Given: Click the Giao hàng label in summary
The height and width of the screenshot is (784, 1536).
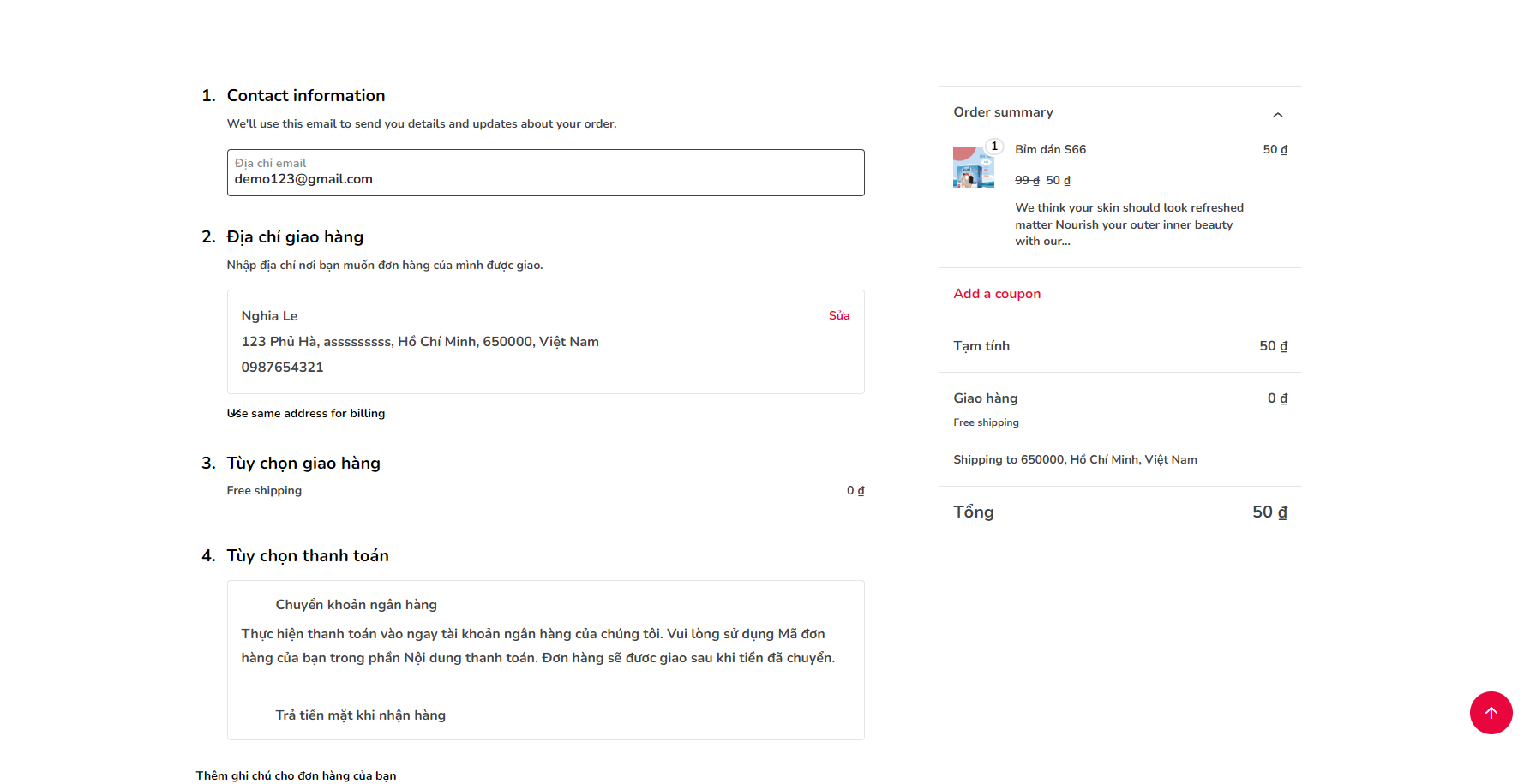Looking at the screenshot, I should click(985, 398).
